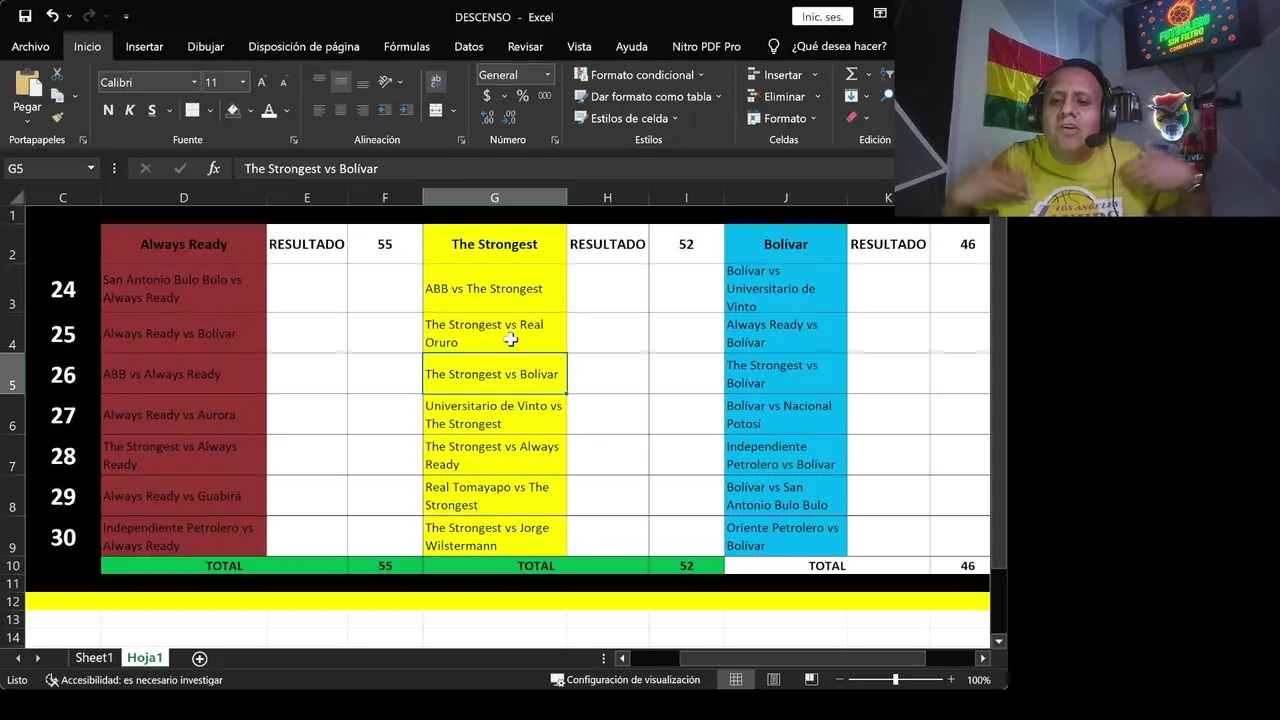Toggle Wrap Text for the cell
The image size is (1280, 720).
(436, 81)
